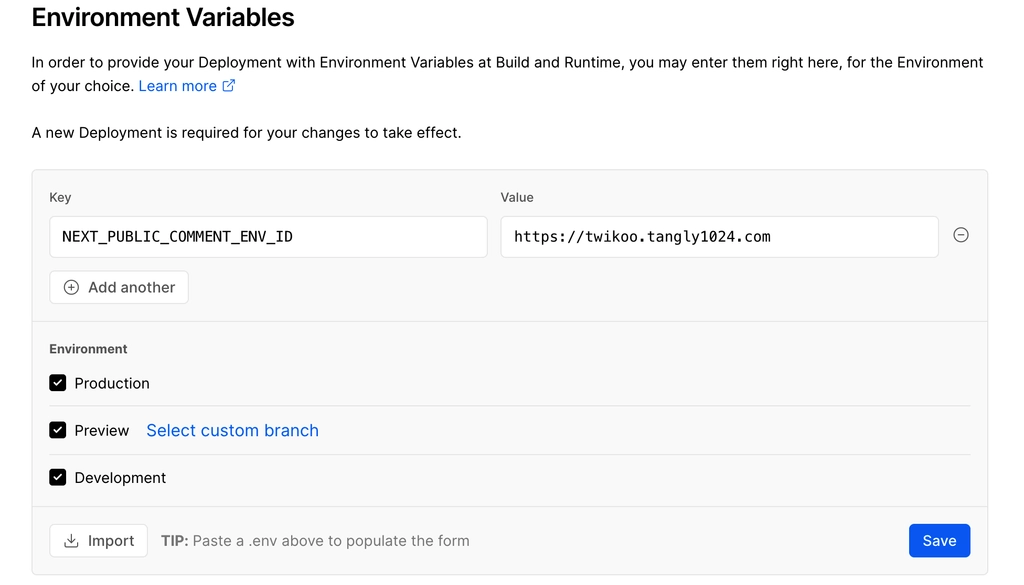The image size is (1024, 585).
Task: Open the external link icon beside Learn more
Action: click(229, 86)
